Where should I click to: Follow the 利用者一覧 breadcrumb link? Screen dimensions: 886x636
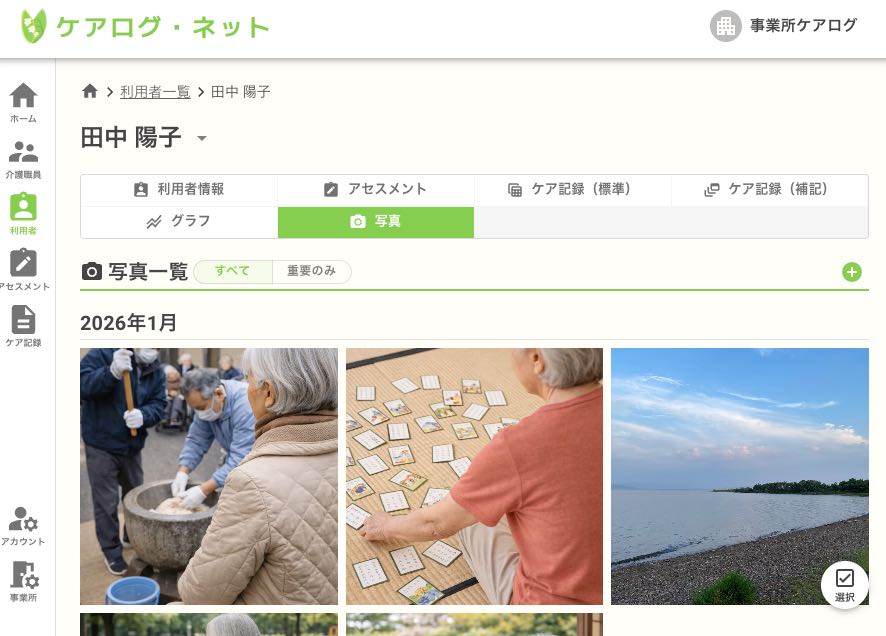tap(155, 92)
